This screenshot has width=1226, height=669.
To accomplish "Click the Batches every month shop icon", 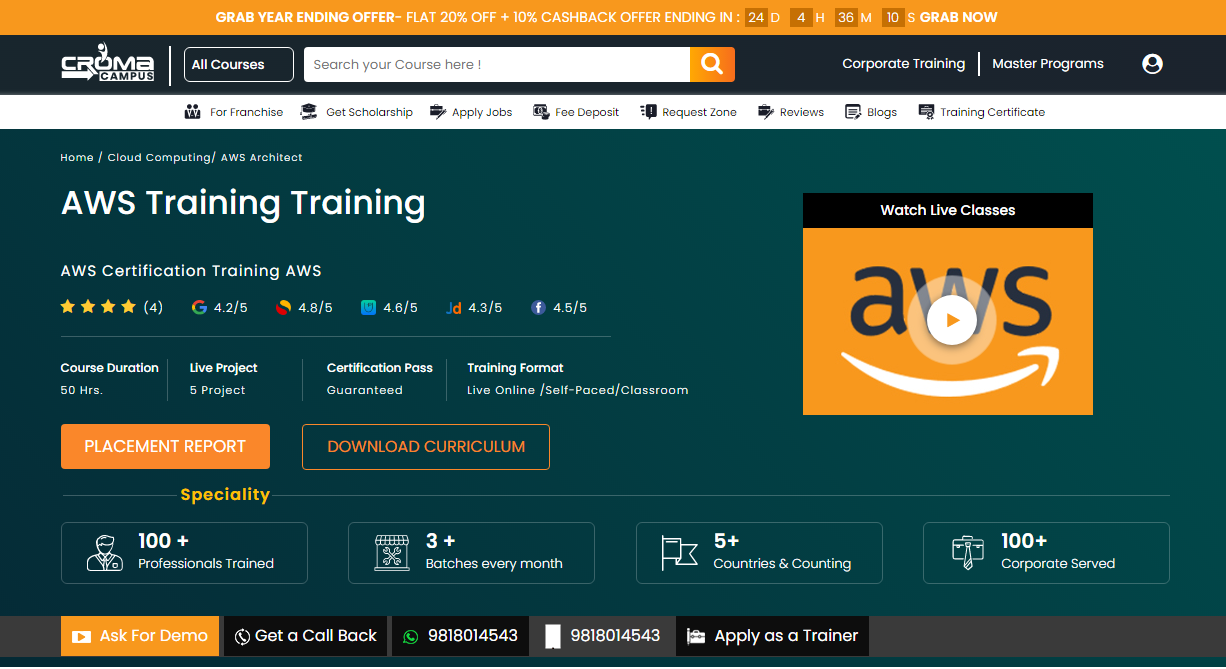I will click(x=392, y=553).
